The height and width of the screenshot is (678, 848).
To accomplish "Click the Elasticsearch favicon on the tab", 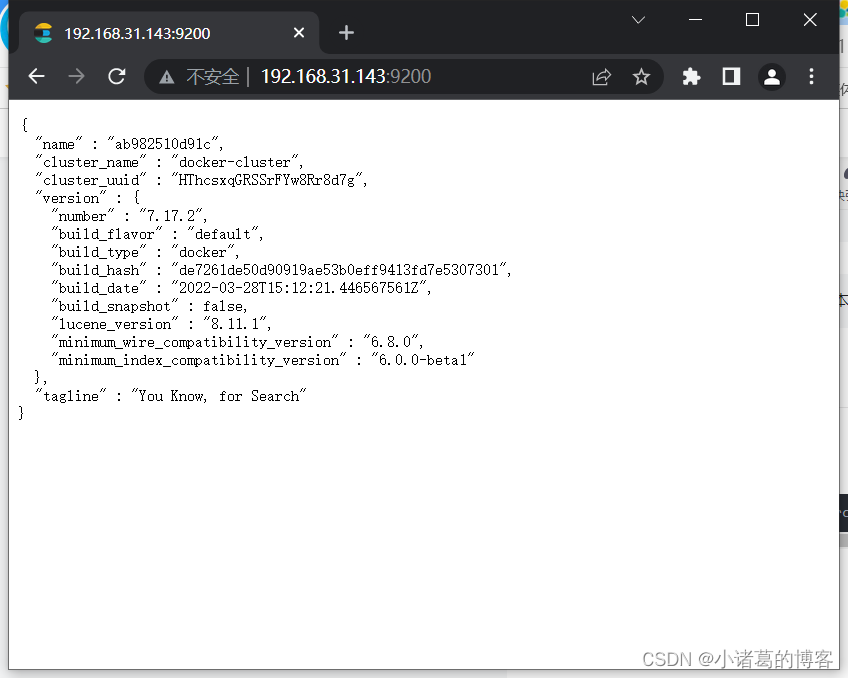I will [x=42, y=32].
